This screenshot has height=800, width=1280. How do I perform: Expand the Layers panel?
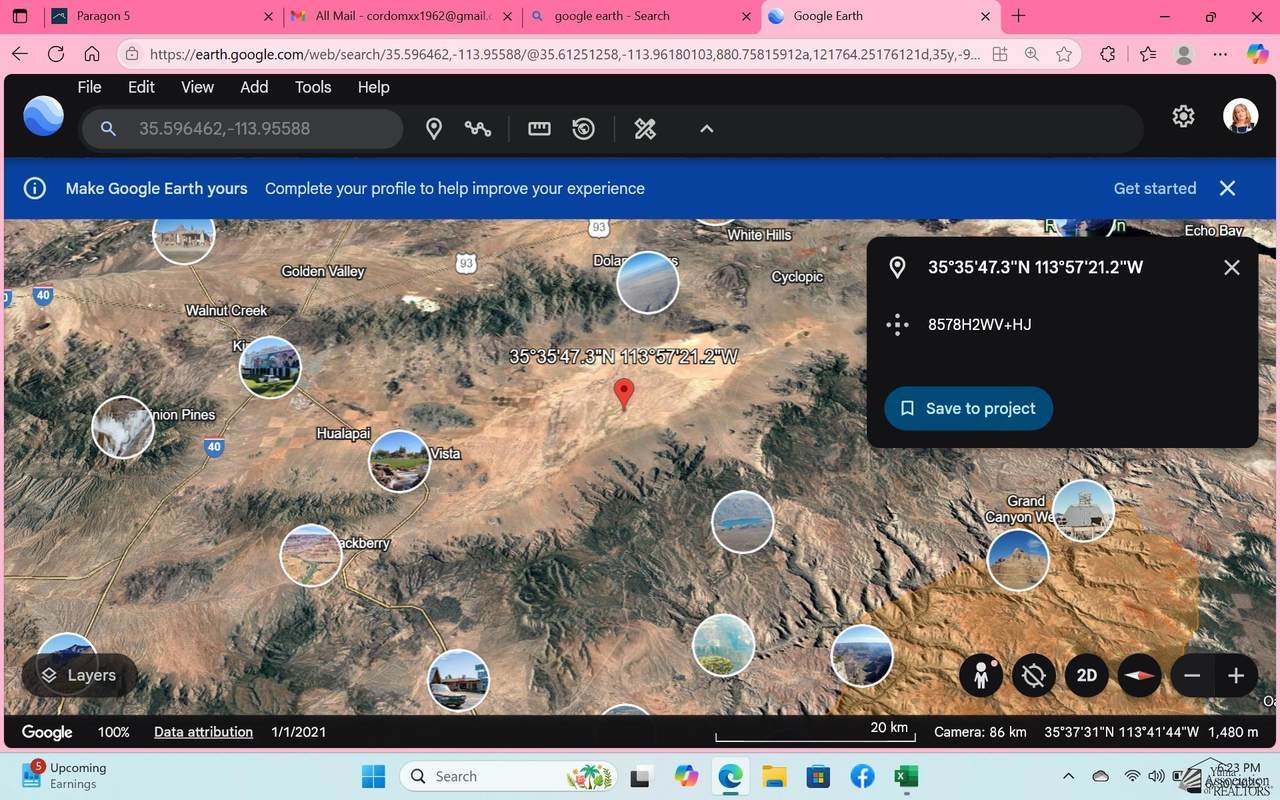pos(79,676)
